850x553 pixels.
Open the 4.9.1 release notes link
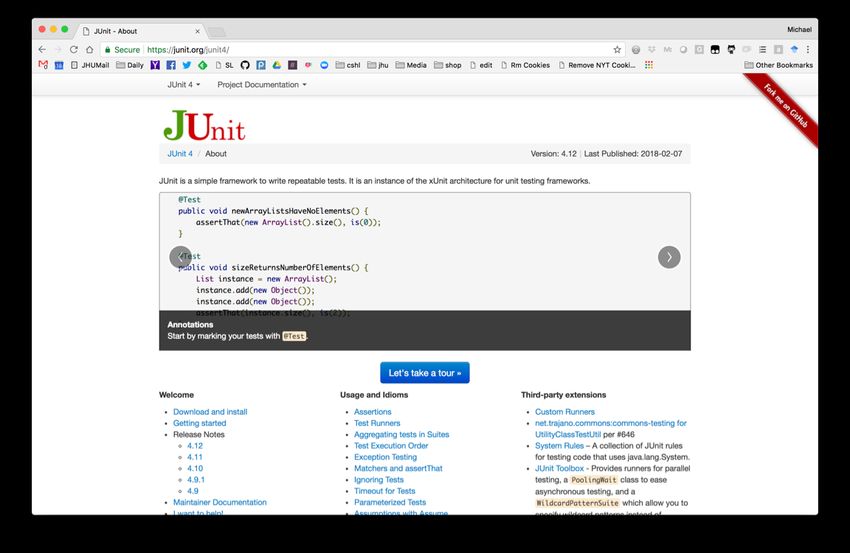pyautogui.click(x=196, y=480)
